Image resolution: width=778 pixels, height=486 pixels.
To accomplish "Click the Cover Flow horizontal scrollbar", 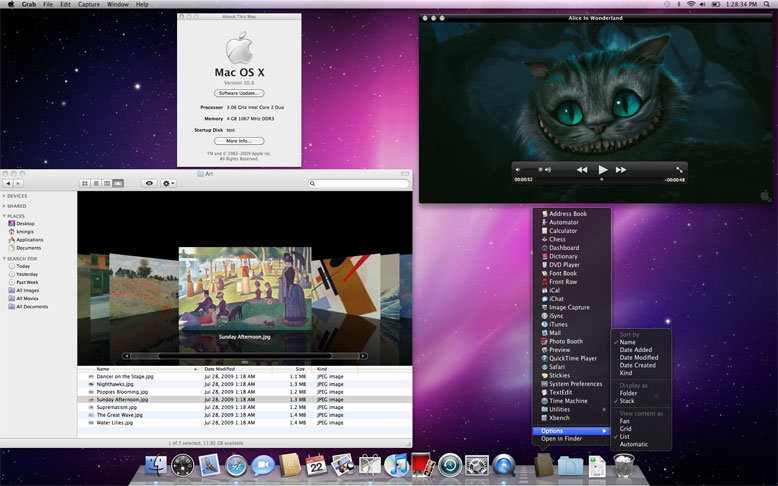I will coord(245,356).
